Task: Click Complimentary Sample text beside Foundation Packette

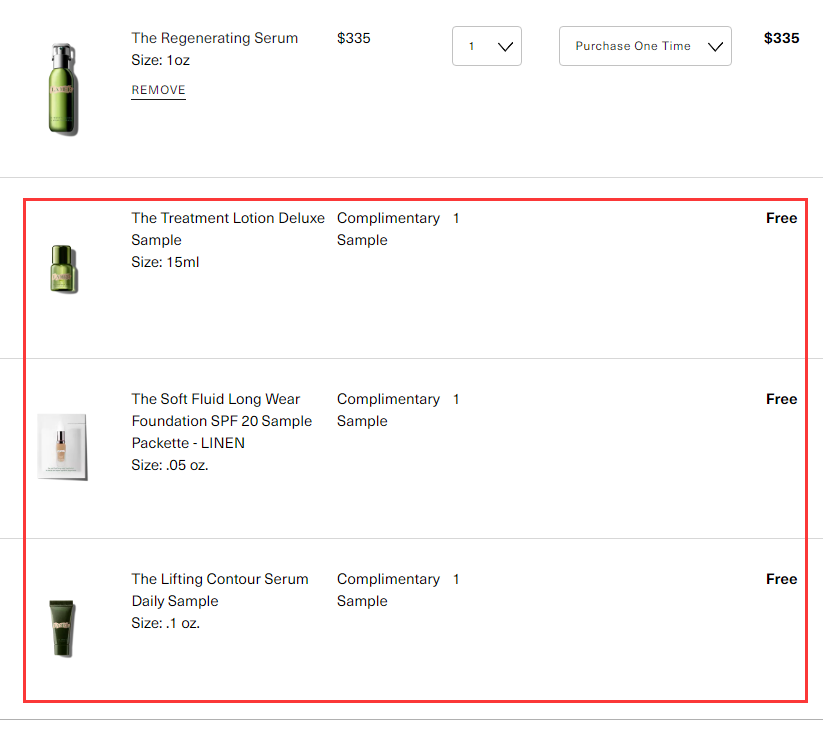Action: 387,410
